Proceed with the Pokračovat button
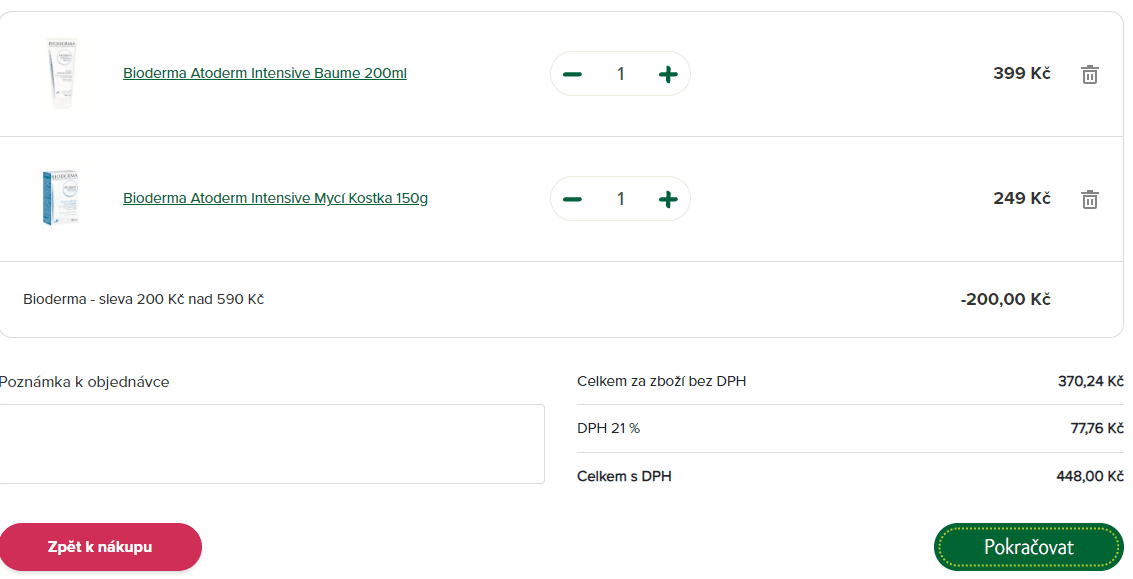Screen dimensions: 1133x579 (1028, 547)
